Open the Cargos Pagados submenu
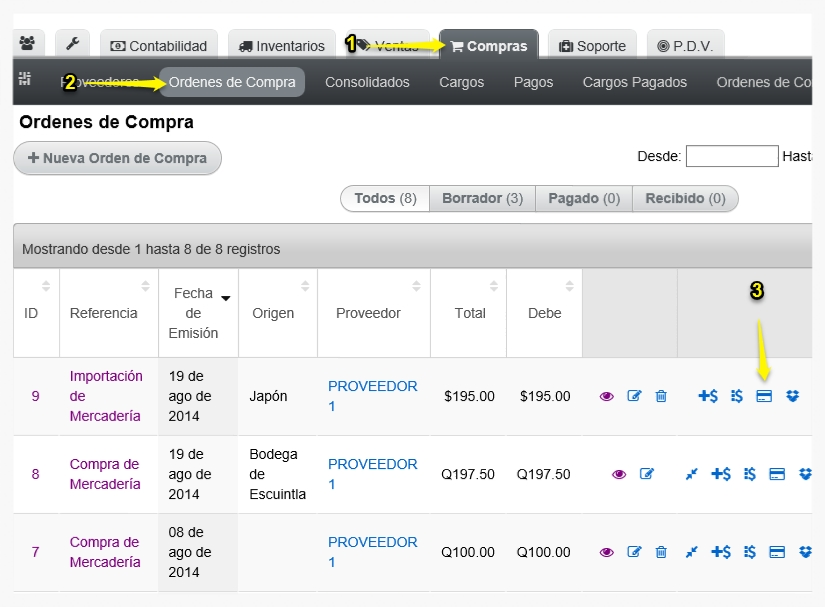Image resolution: width=825 pixels, height=607 pixels. 635,82
